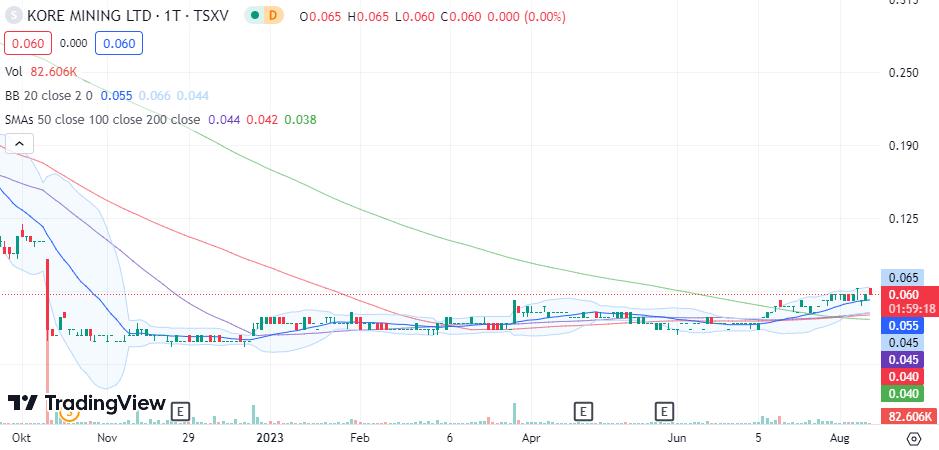Click the green SMA 200 value 0.038
This screenshot has height=450, width=939.
[x=300, y=119]
